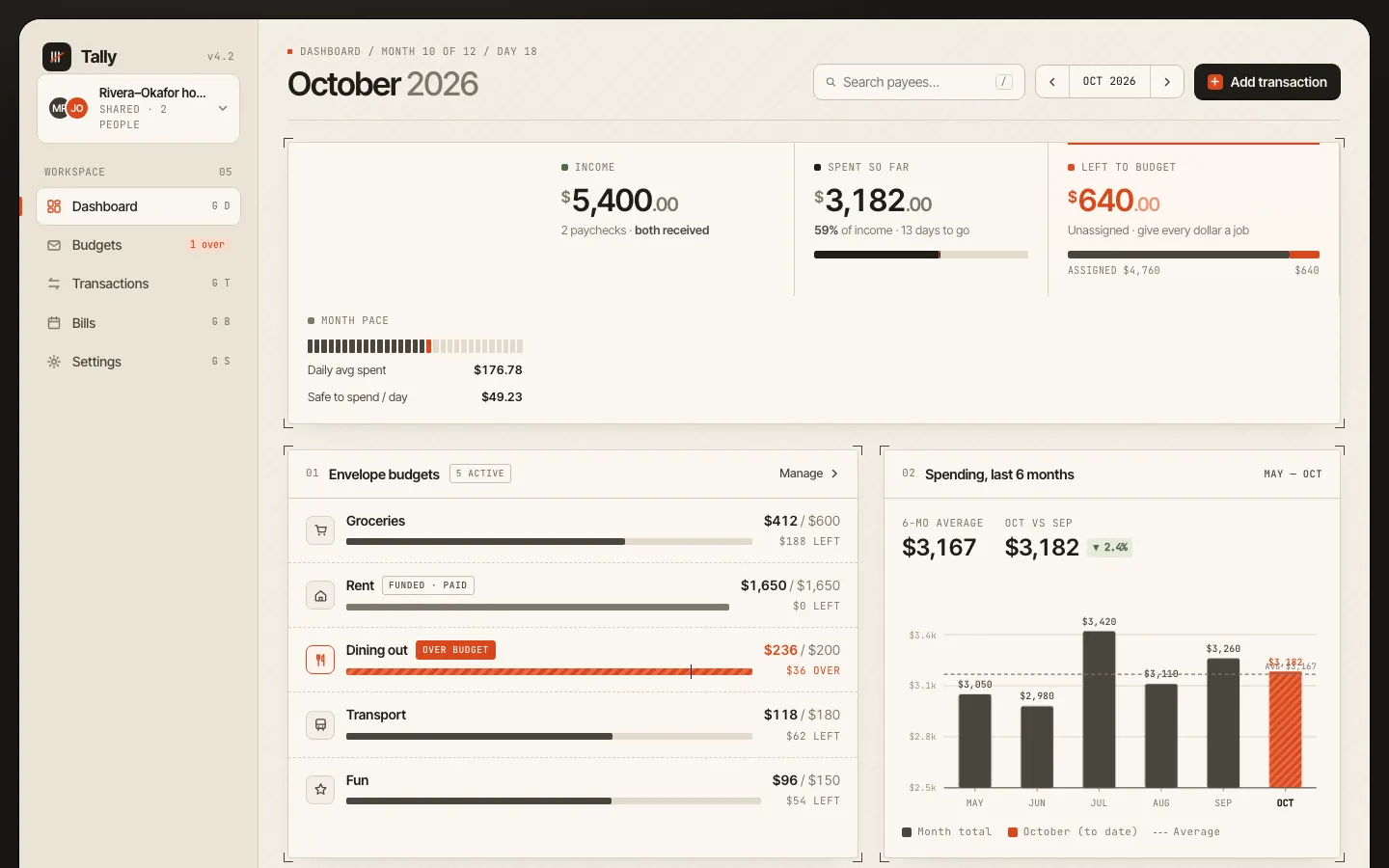Click the Dashboard grid icon in sidebar

pyautogui.click(x=54, y=206)
